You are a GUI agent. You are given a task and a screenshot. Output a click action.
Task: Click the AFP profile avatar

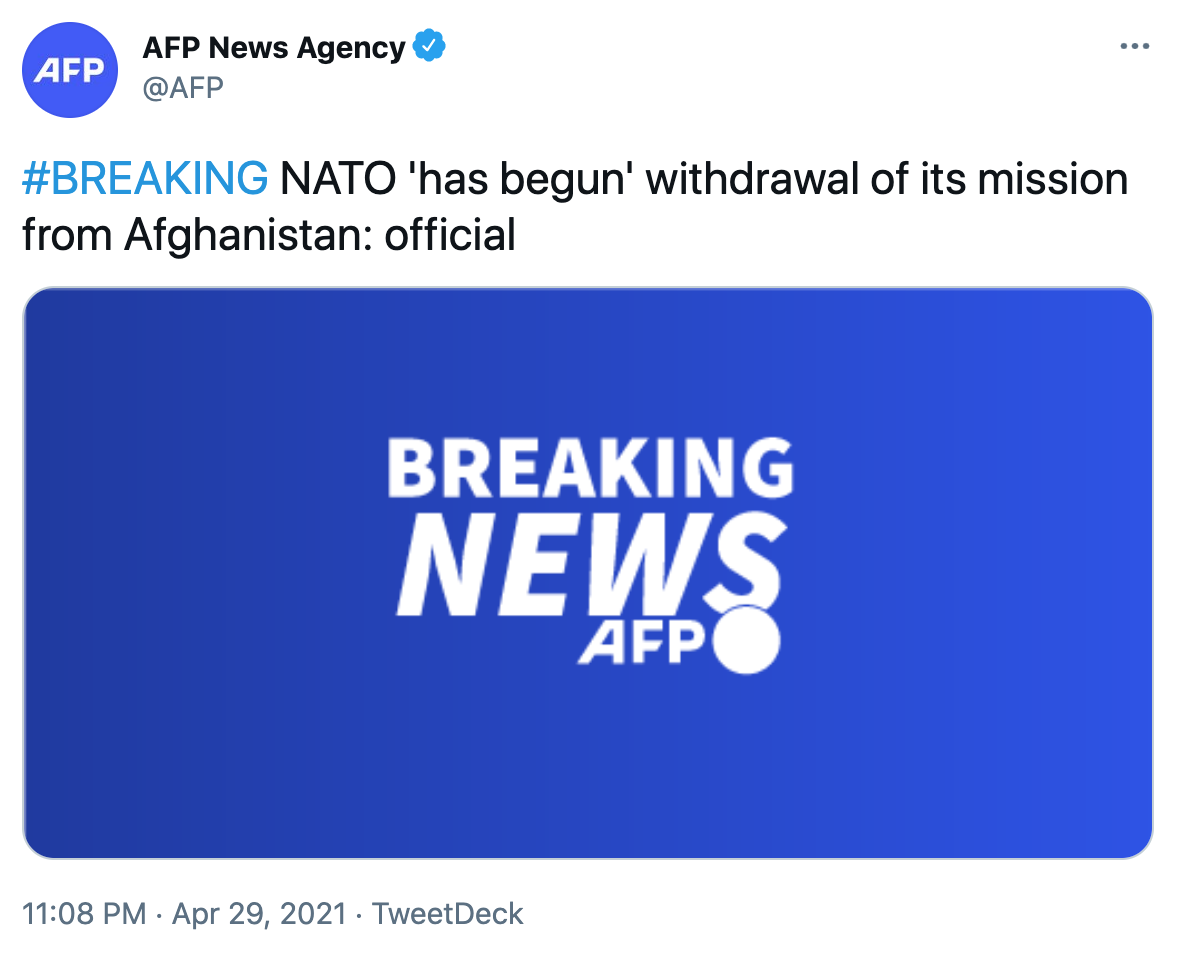[x=70, y=70]
